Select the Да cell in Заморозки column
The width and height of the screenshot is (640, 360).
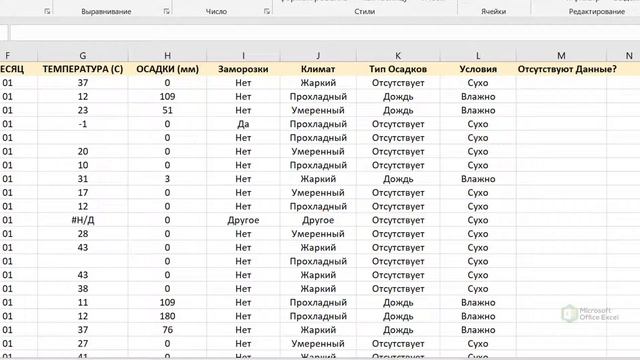(x=243, y=124)
